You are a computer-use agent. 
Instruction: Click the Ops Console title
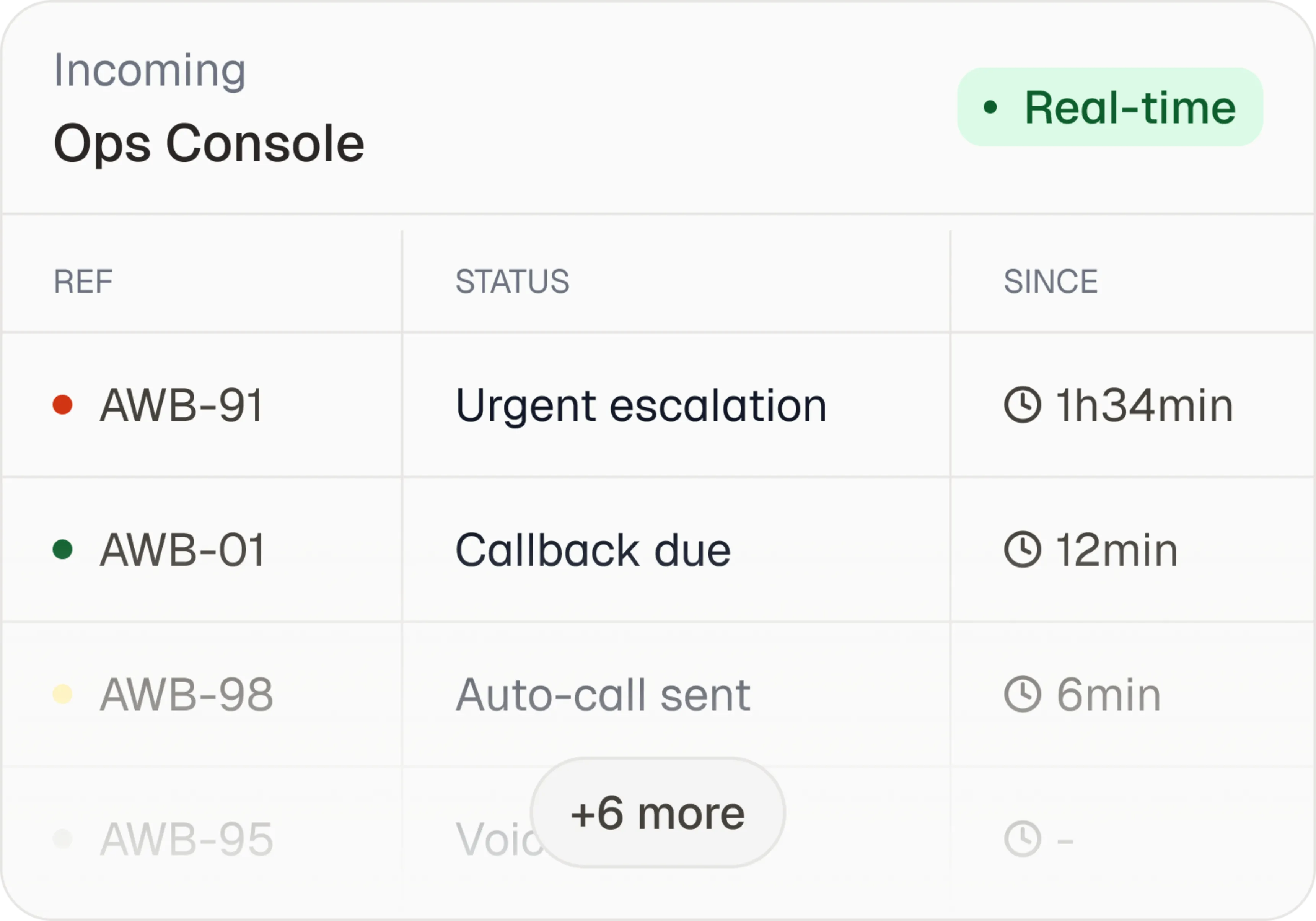point(208,143)
